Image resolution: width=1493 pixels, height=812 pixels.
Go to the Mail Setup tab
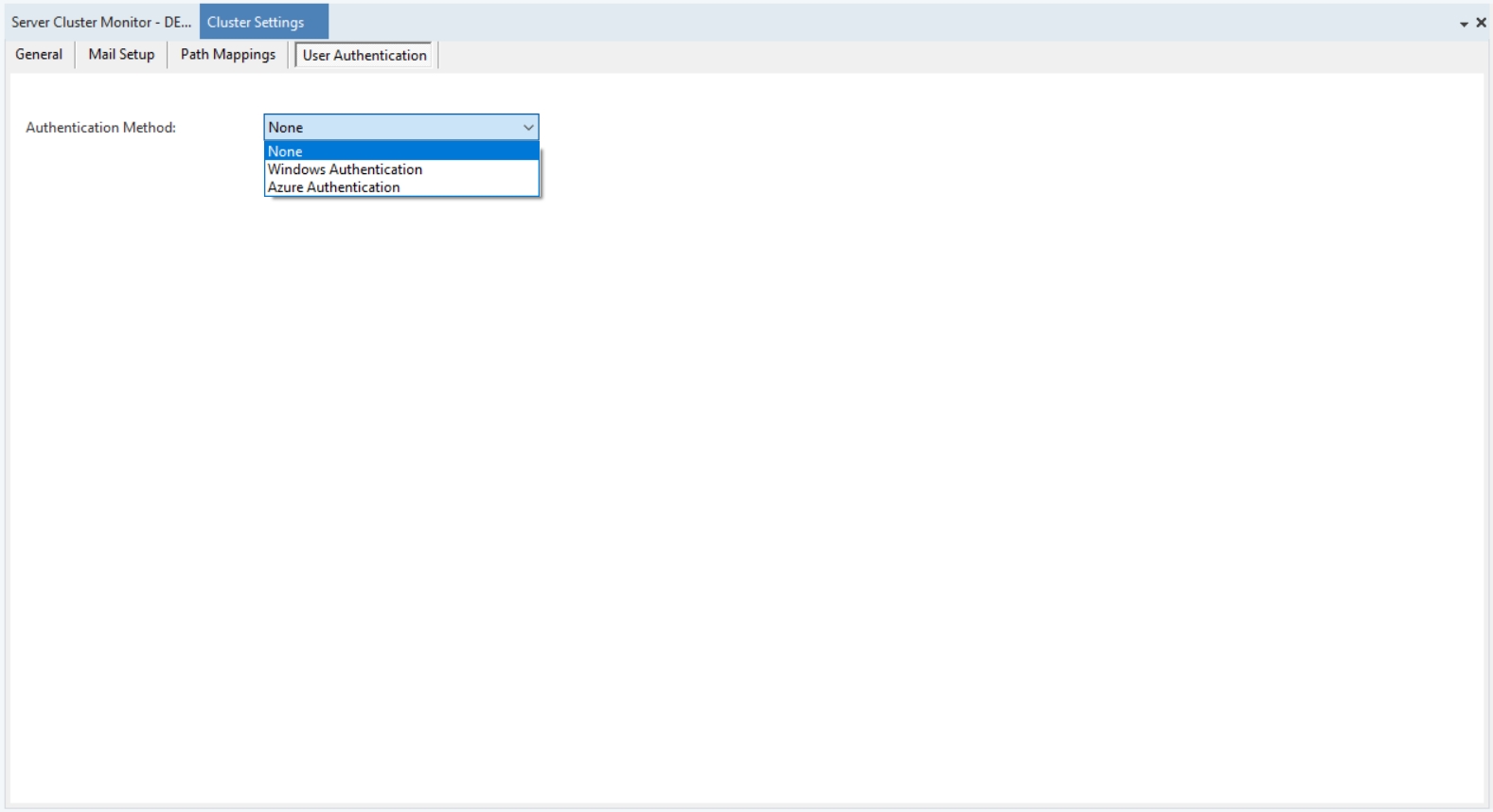click(x=121, y=55)
